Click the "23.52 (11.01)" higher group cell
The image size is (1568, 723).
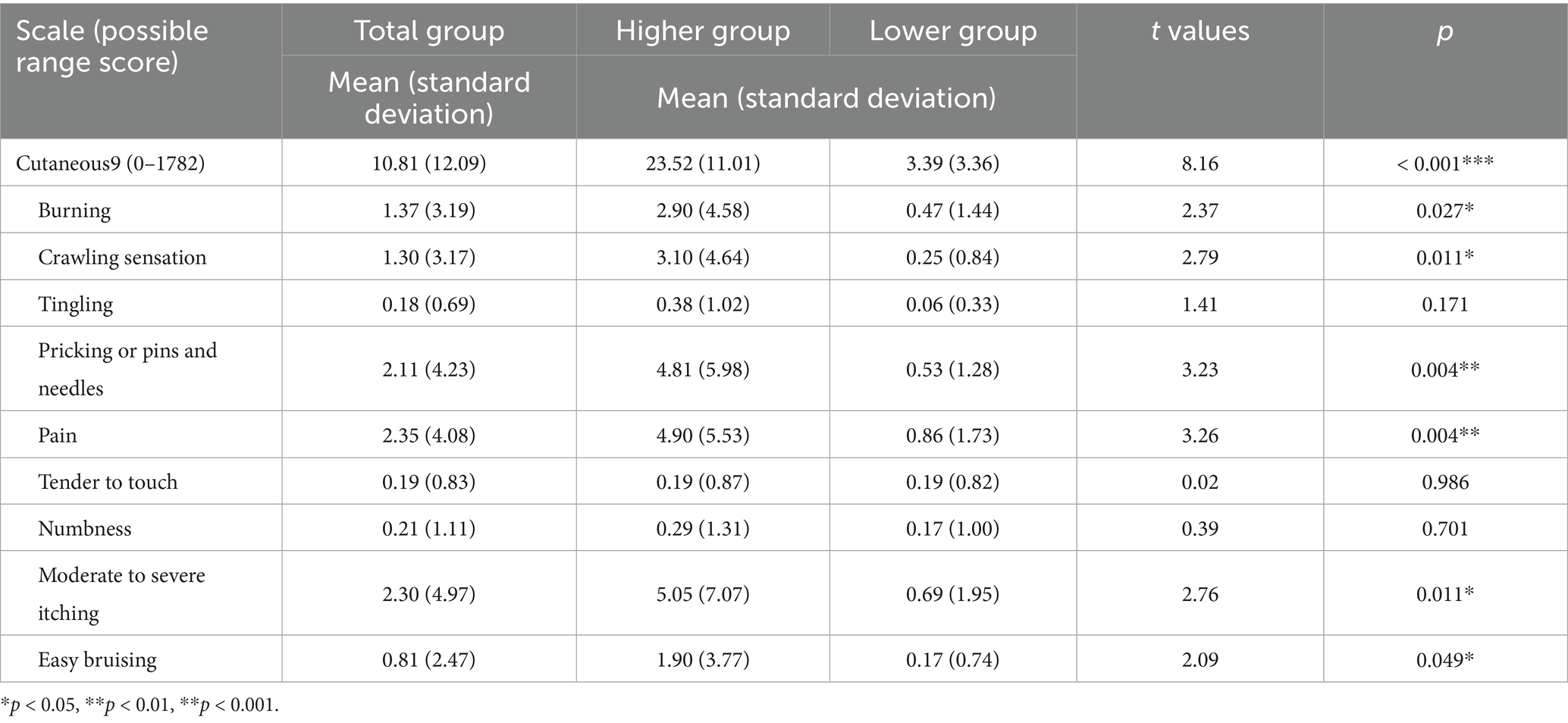point(703,164)
